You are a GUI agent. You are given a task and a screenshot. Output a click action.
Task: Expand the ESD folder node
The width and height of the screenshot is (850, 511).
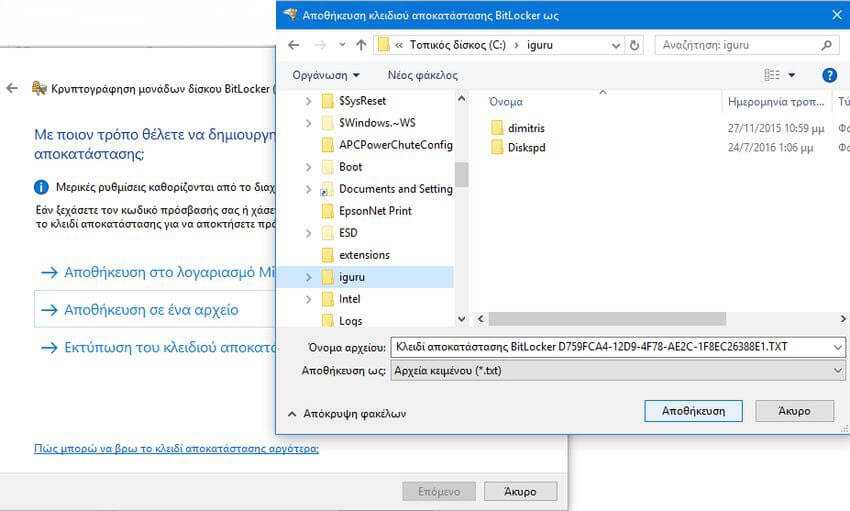coord(308,233)
